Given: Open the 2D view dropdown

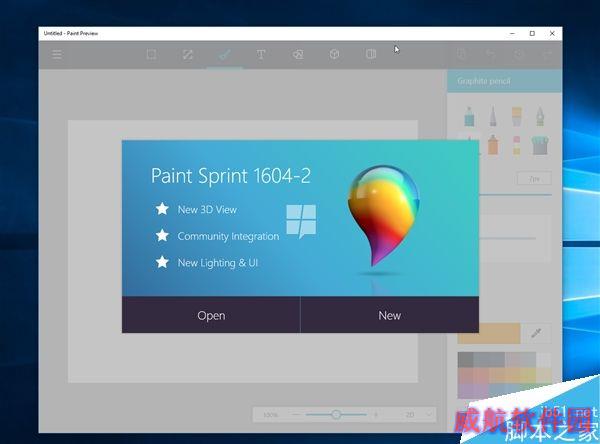Looking at the screenshot, I should (417, 415).
